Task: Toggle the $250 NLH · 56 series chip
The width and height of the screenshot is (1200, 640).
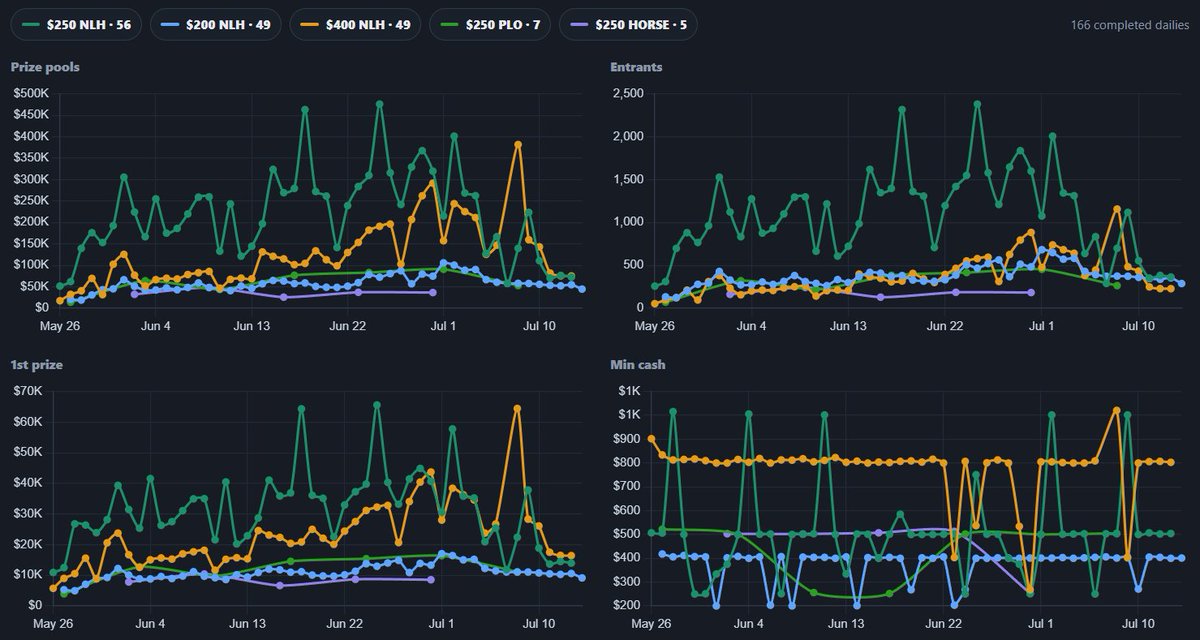Action: [x=76, y=24]
